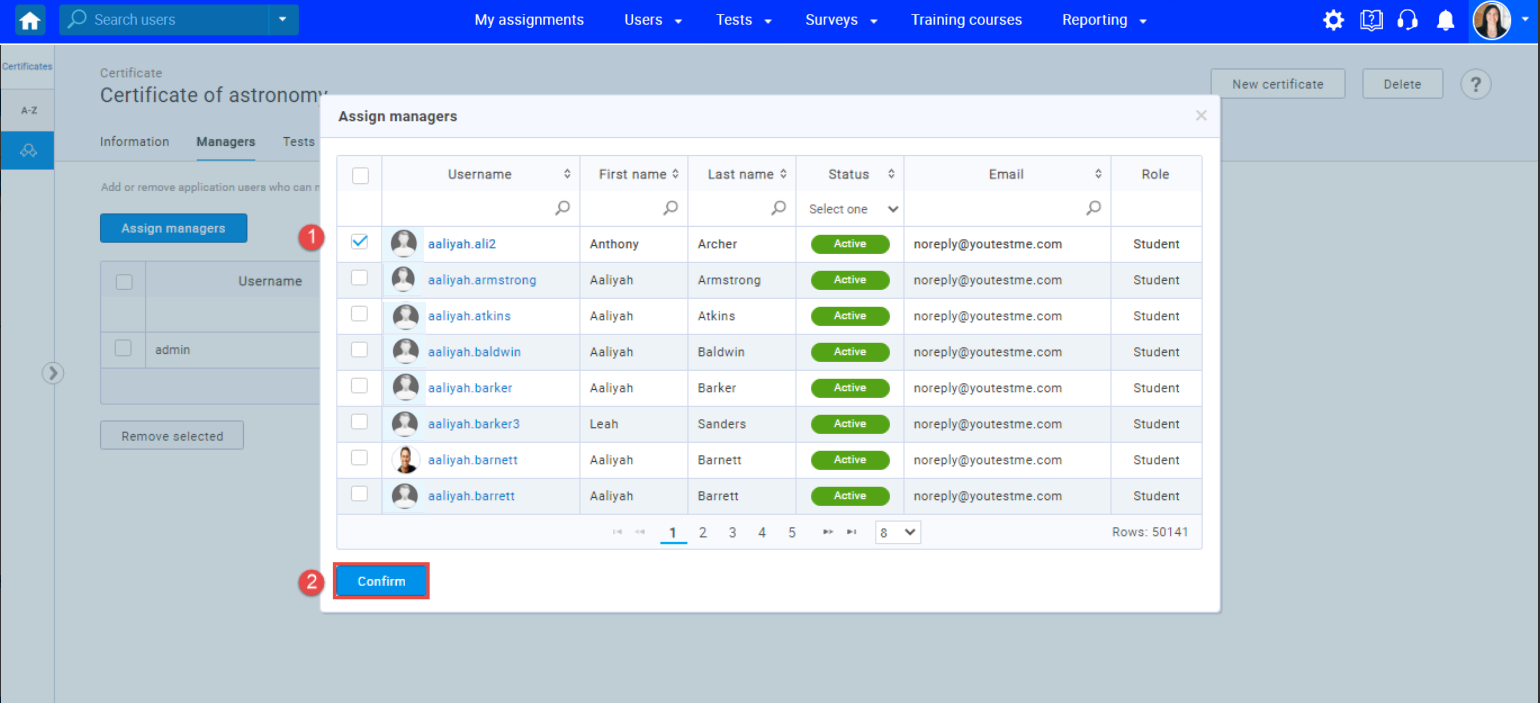Click the last page pagination icon
The width and height of the screenshot is (1540, 703).
pos(852,532)
